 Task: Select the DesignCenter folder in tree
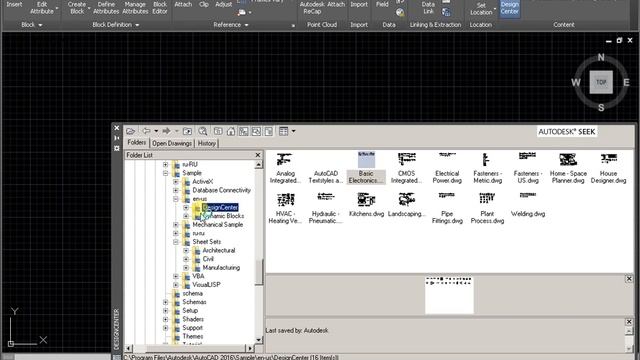pos(220,207)
